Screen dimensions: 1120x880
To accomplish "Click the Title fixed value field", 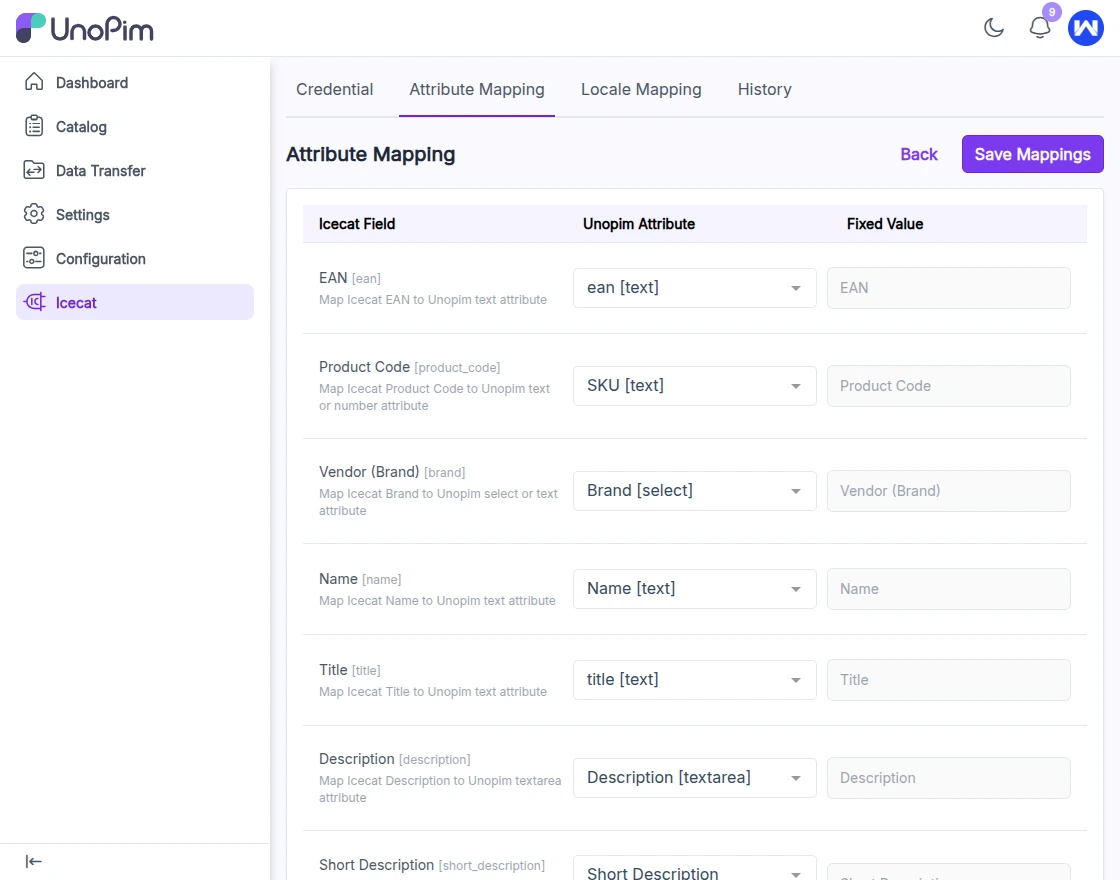I will [949, 679].
